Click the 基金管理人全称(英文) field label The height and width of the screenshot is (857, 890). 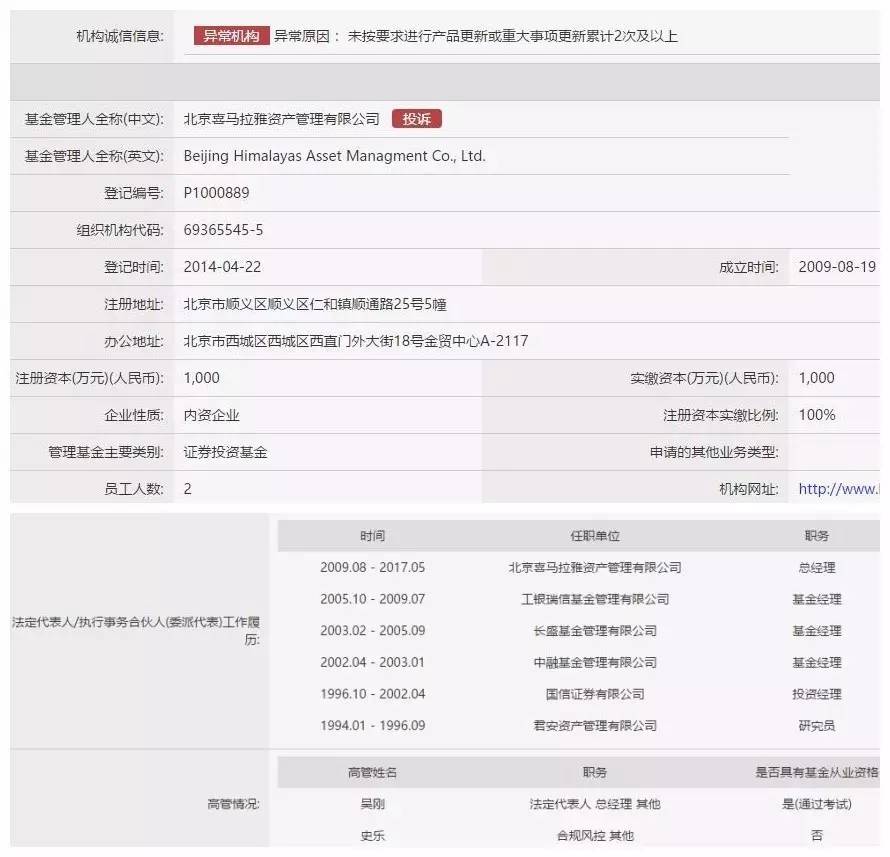[x=94, y=156]
